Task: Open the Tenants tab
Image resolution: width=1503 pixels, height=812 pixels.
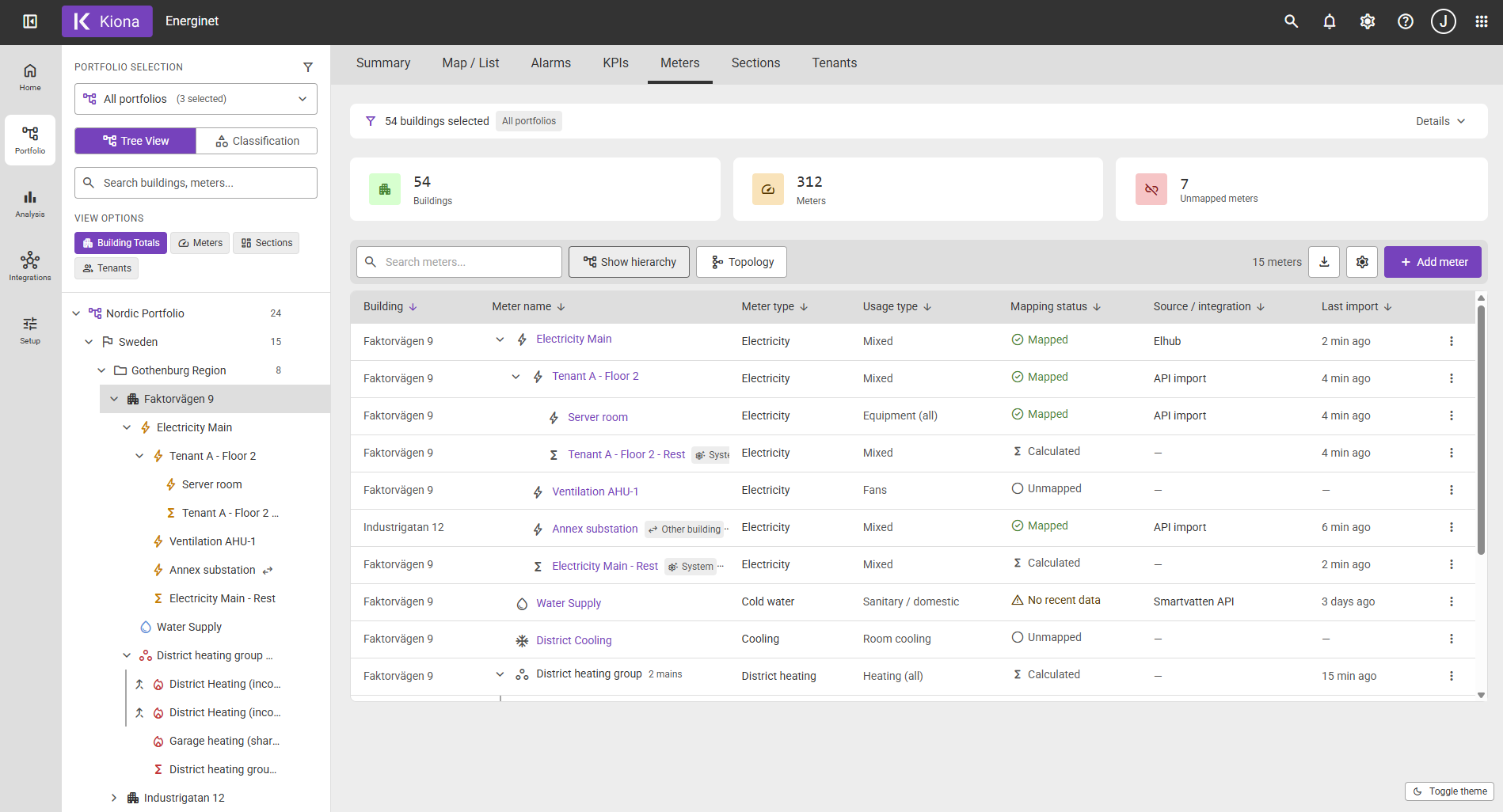Action: coord(835,63)
